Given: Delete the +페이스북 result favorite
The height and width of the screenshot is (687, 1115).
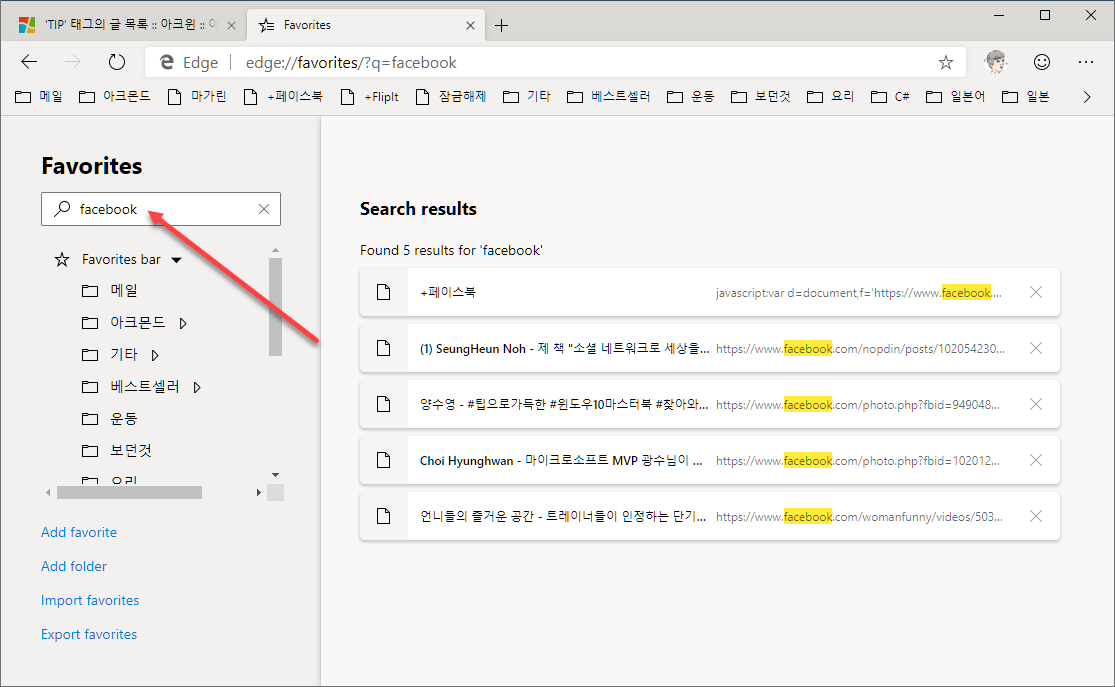Looking at the screenshot, I should click(1036, 292).
